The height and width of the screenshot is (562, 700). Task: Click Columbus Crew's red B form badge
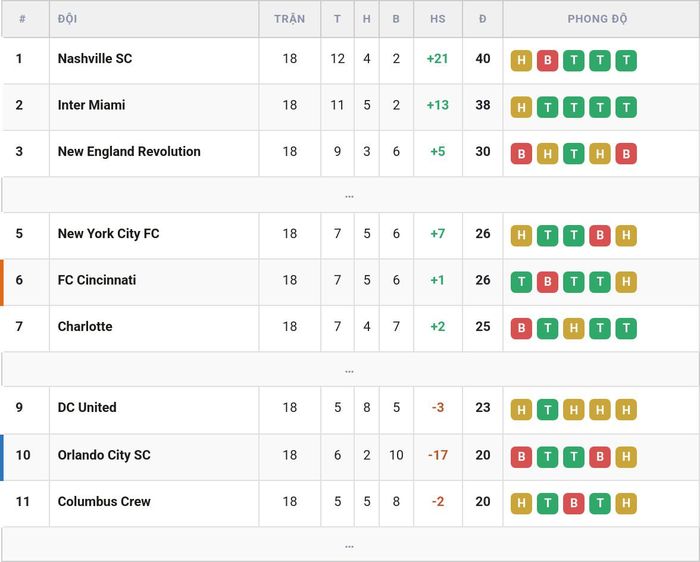(574, 504)
